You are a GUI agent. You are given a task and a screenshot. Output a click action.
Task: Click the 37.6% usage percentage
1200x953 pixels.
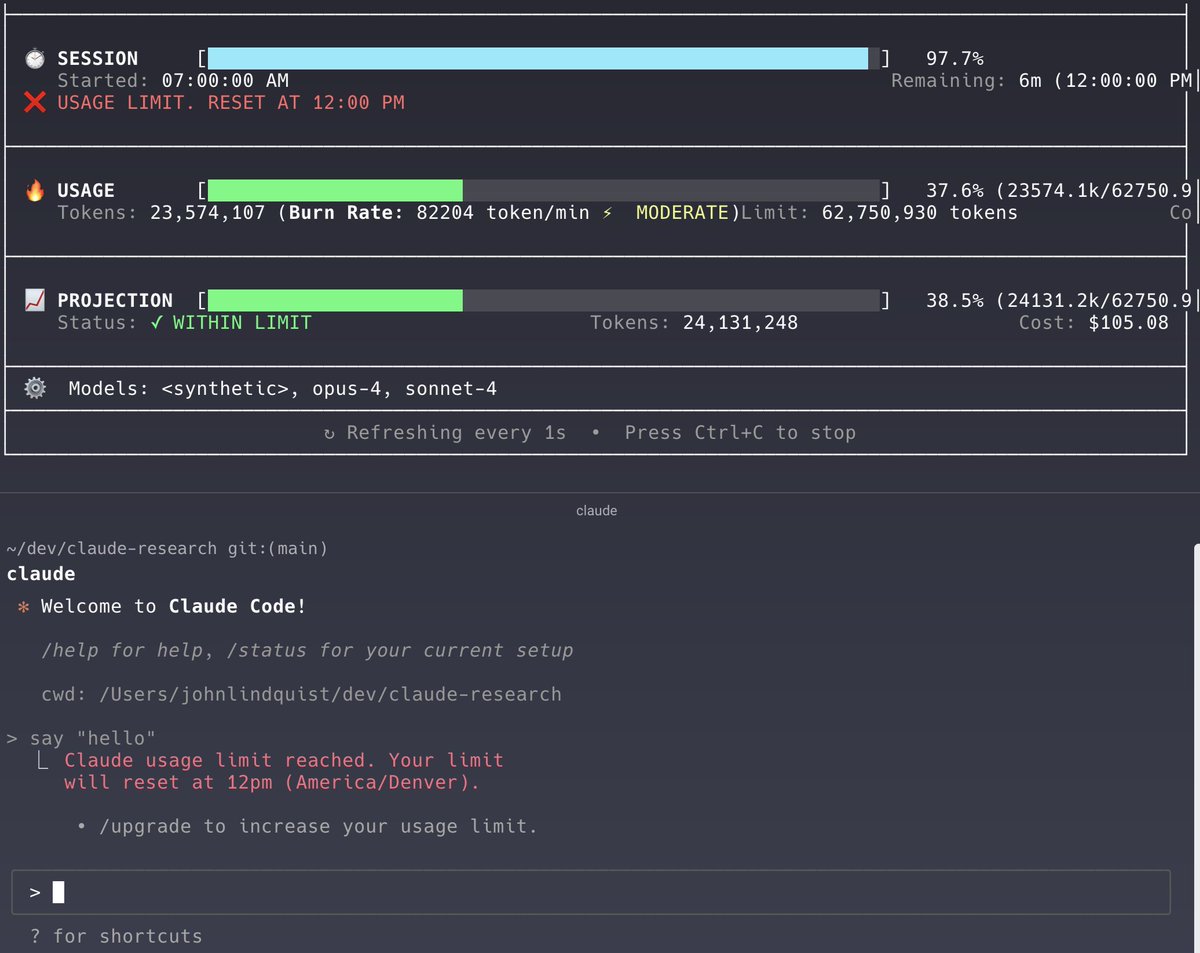[955, 190]
